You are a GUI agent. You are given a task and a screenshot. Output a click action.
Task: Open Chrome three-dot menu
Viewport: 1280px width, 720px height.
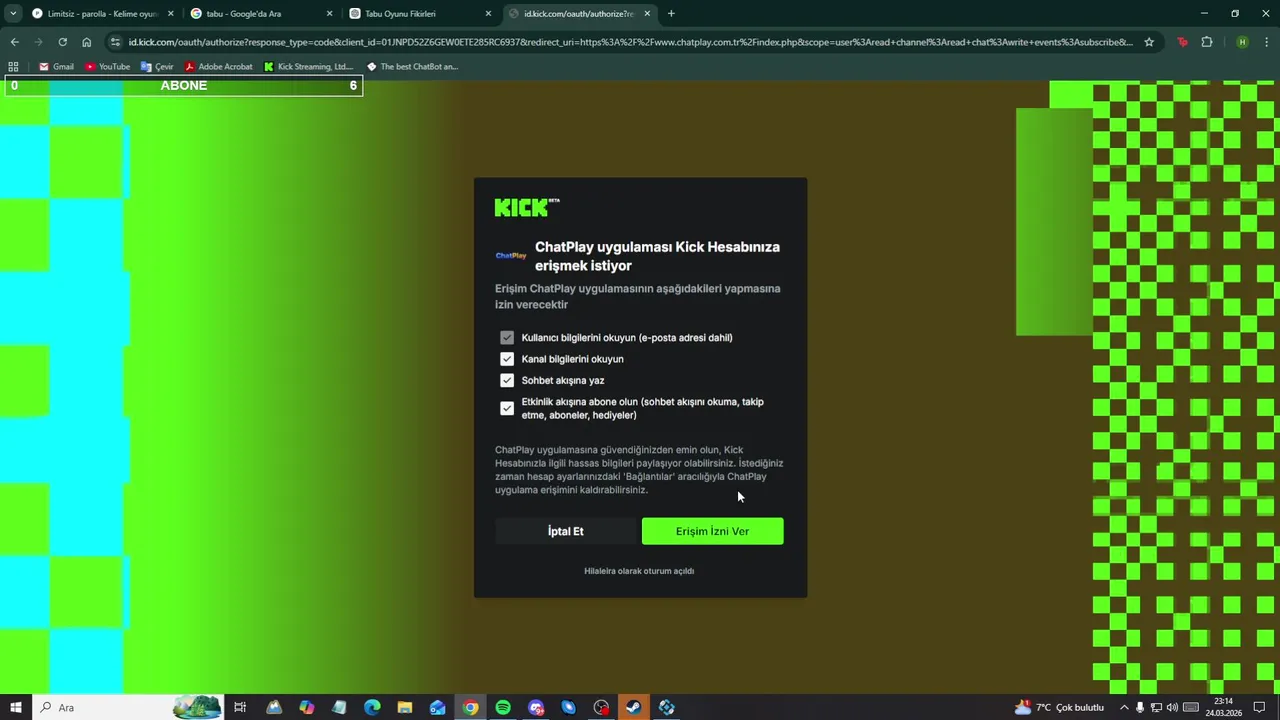click(x=1267, y=42)
